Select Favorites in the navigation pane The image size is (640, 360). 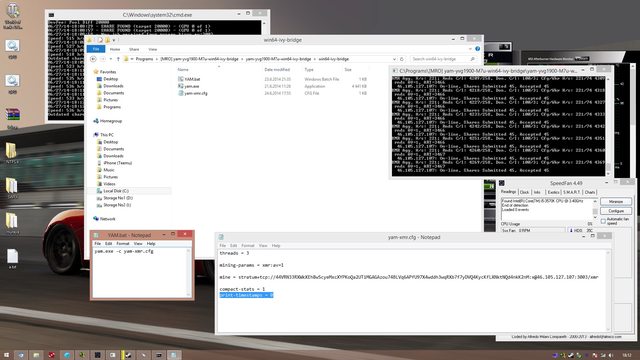(108, 72)
